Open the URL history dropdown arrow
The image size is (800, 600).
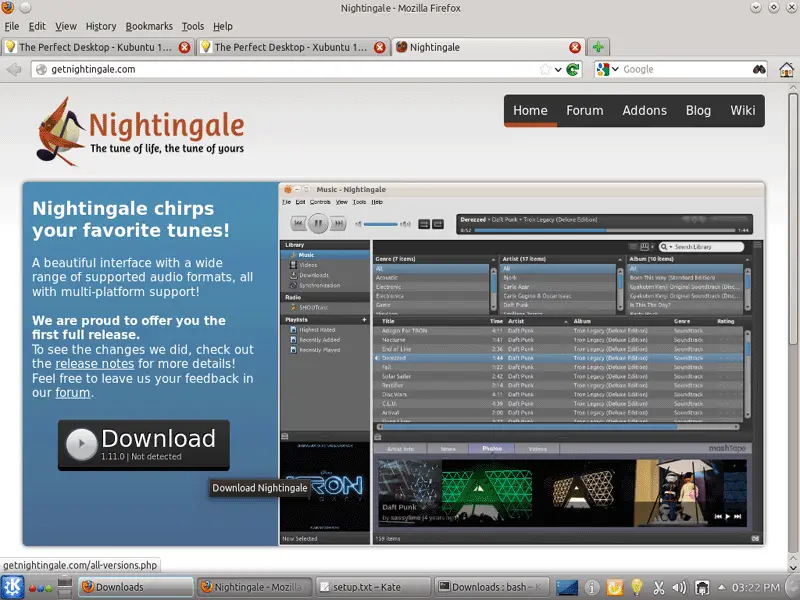pos(558,70)
